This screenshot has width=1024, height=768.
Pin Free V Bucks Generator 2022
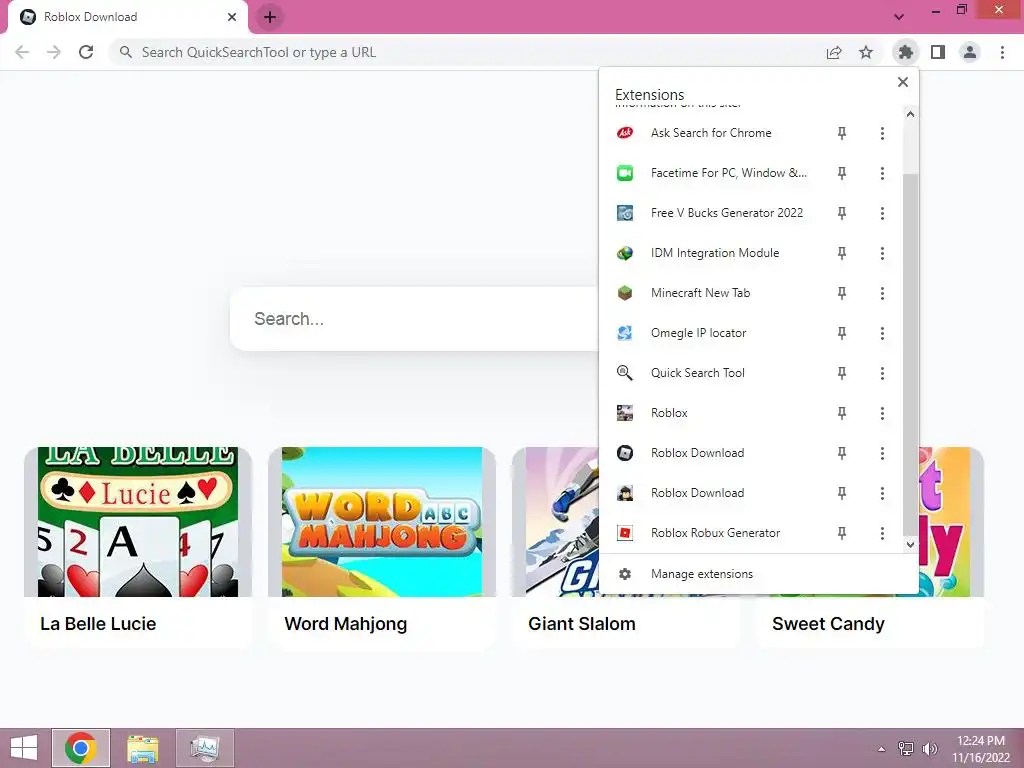click(x=842, y=213)
